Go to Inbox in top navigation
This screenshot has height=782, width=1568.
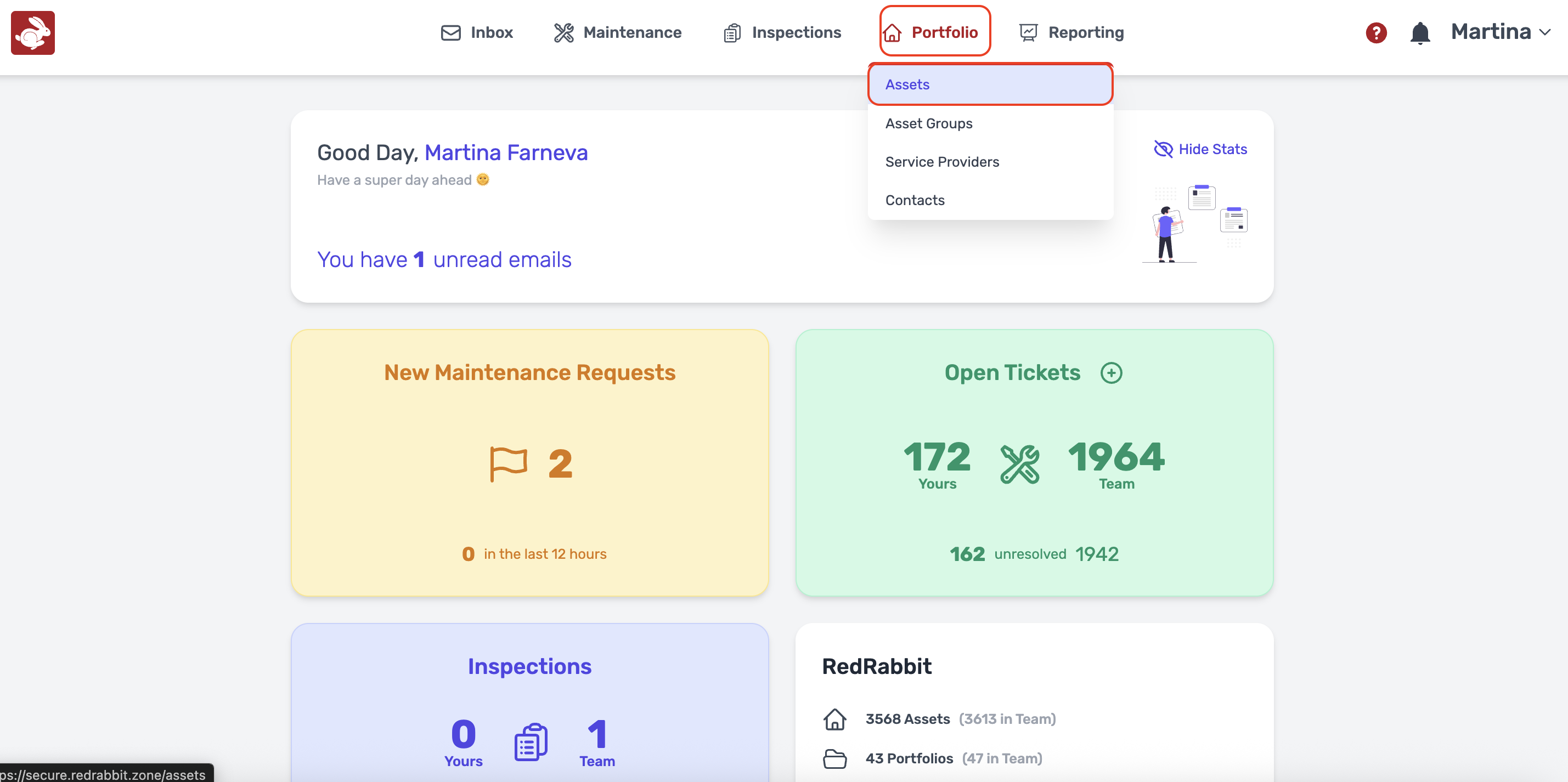(x=477, y=32)
